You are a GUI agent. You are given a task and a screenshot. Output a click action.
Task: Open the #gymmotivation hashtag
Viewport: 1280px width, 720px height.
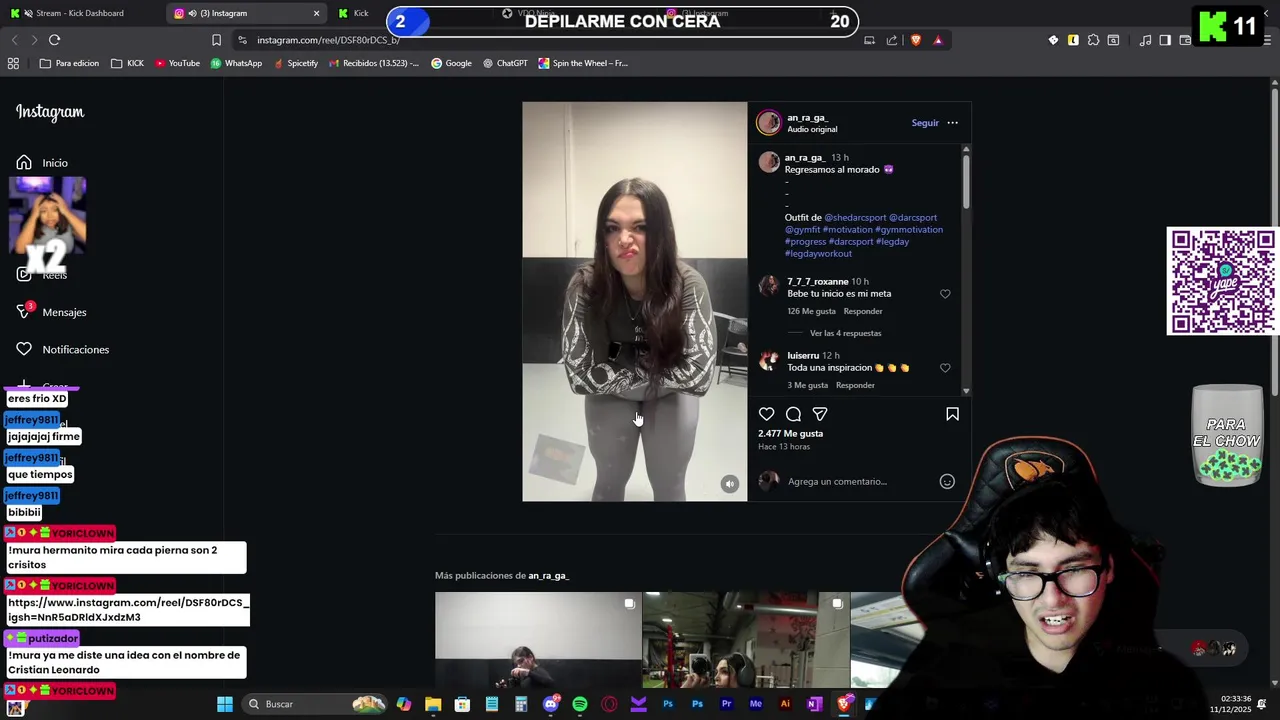pos(909,229)
